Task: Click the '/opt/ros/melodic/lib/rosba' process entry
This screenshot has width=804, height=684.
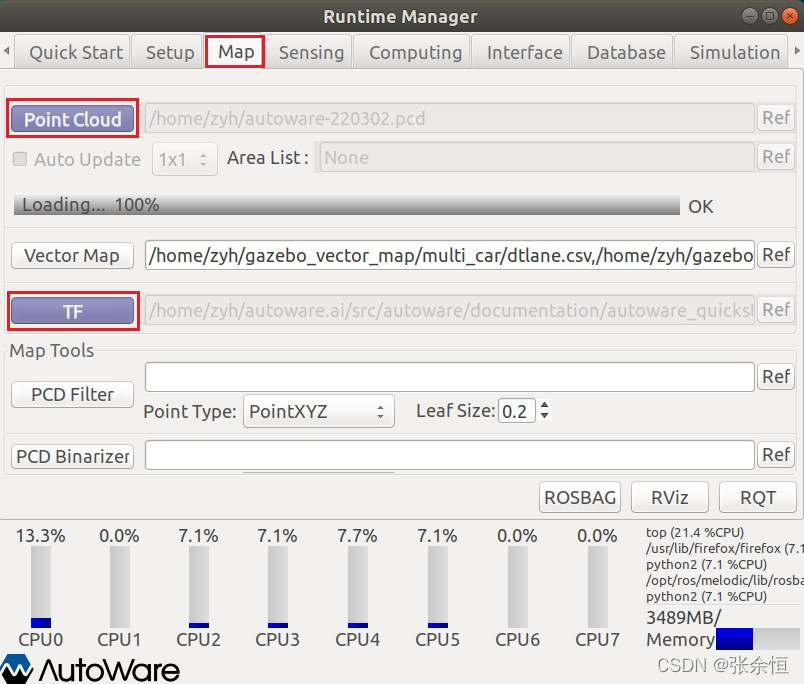Action: [723, 580]
